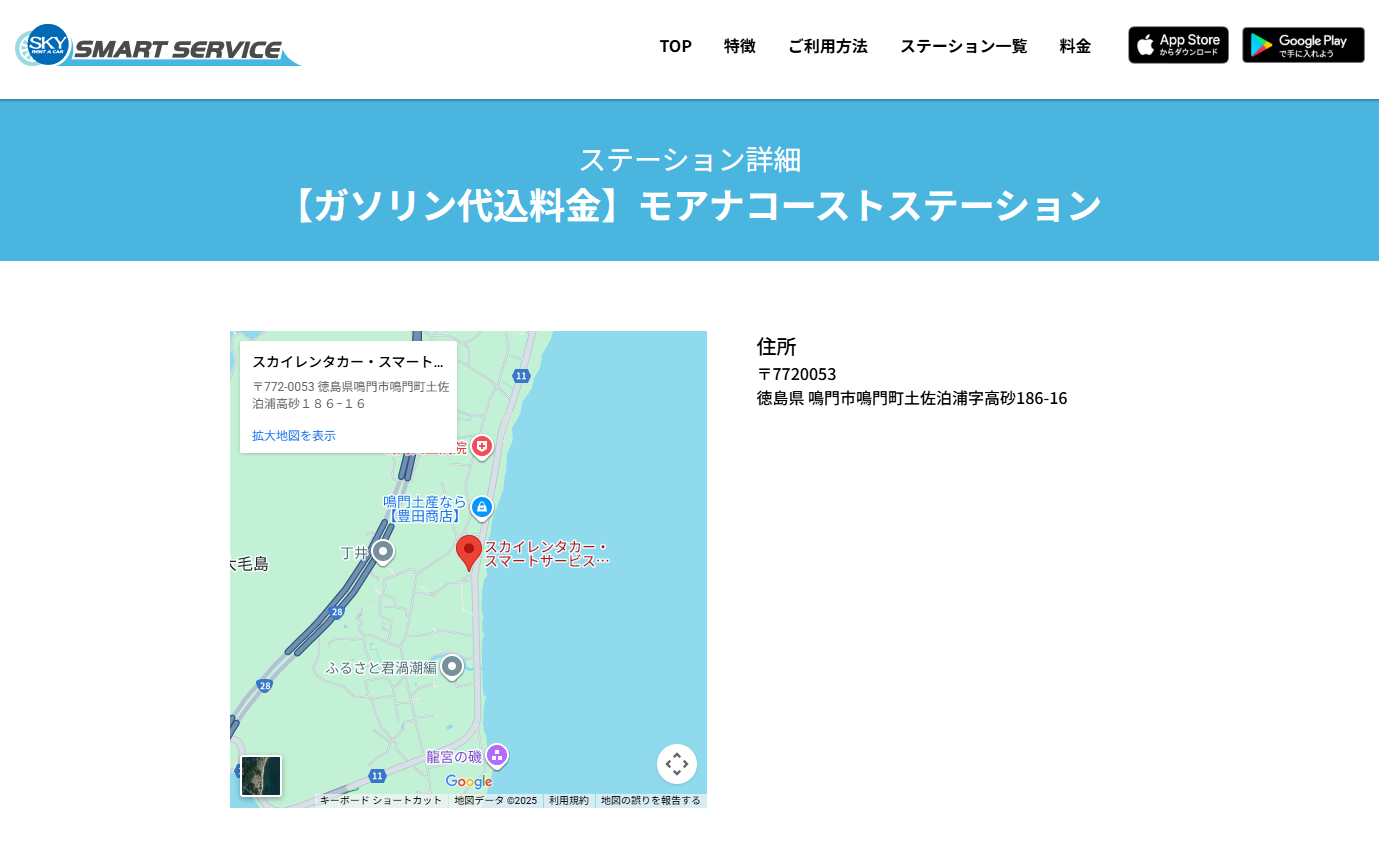The image size is (1379, 852).
Task: Click the Google logo on map
Action: (469, 781)
